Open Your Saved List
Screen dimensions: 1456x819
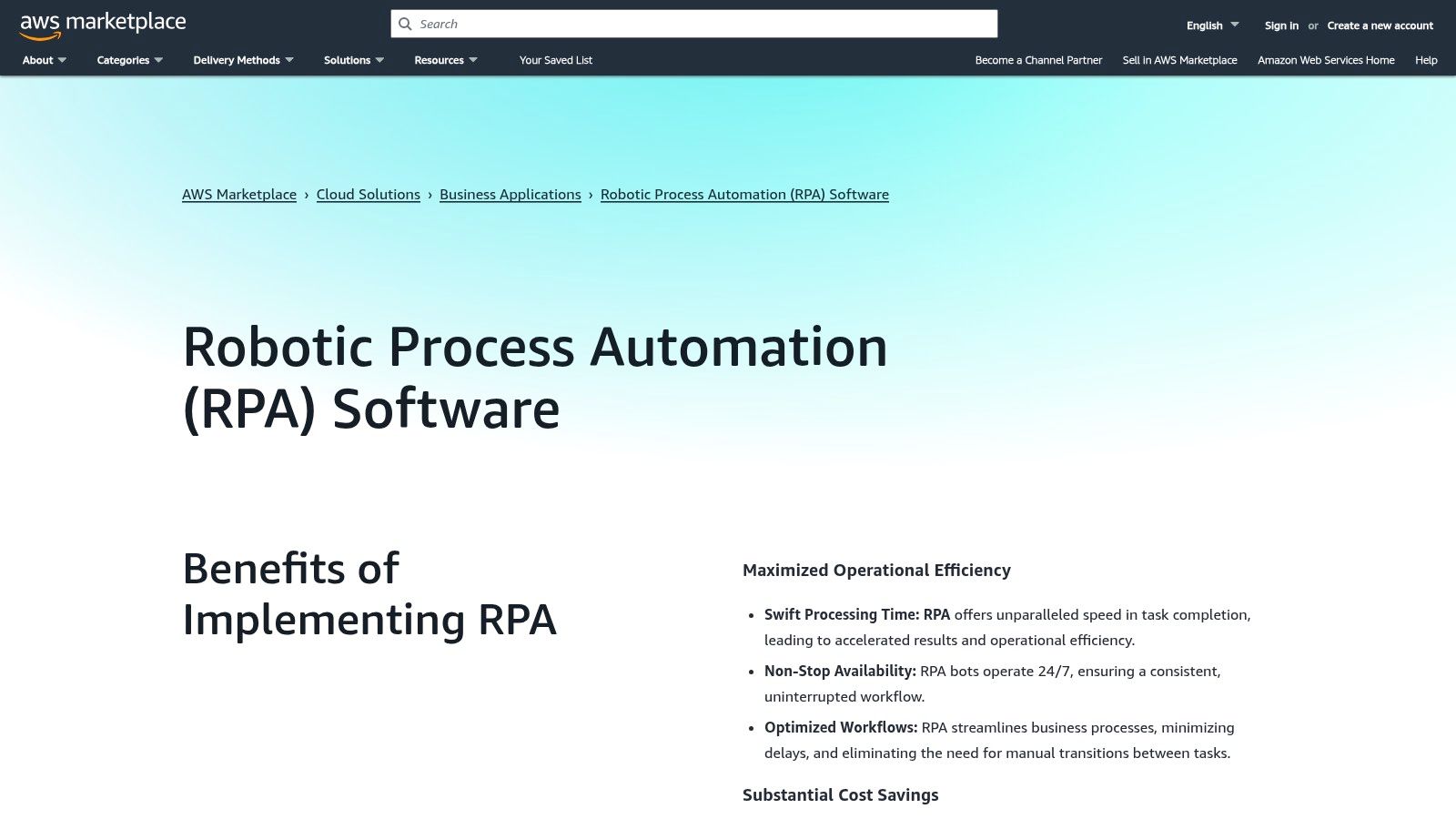coord(555,60)
